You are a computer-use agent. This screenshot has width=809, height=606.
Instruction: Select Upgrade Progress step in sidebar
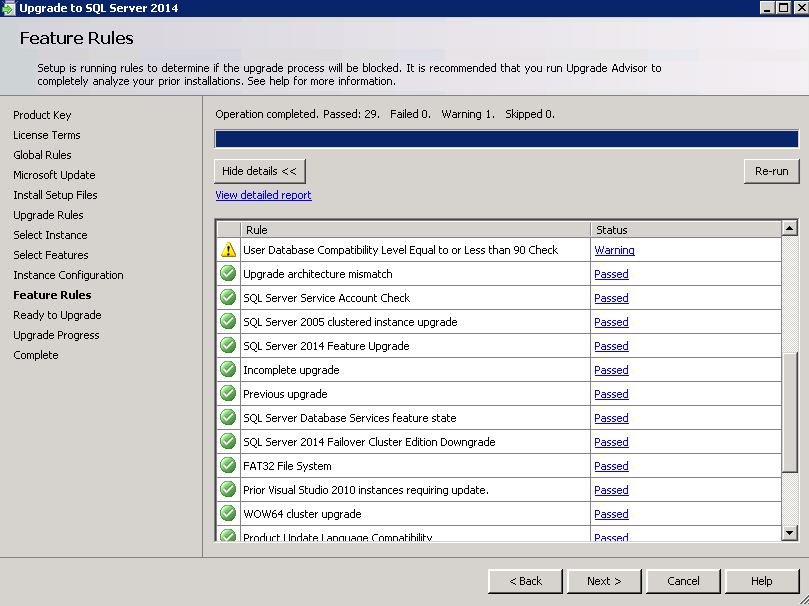[x=56, y=335]
